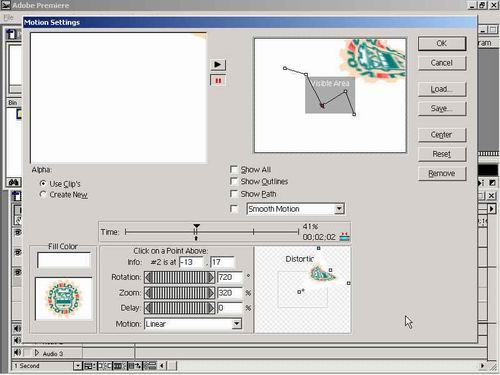Pause the motion preview
Viewport: 500px width, 375px height.
click(218, 81)
